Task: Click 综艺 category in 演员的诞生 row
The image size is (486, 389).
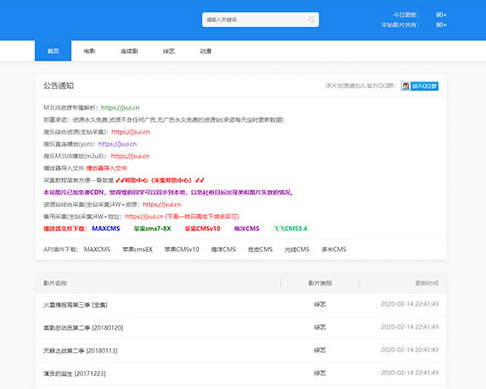Action: (320, 373)
